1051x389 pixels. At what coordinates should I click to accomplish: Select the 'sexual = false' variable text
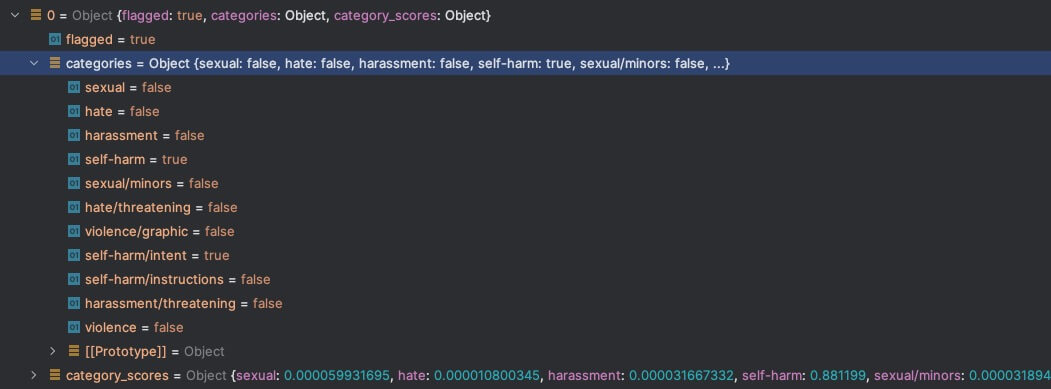tap(128, 87)
